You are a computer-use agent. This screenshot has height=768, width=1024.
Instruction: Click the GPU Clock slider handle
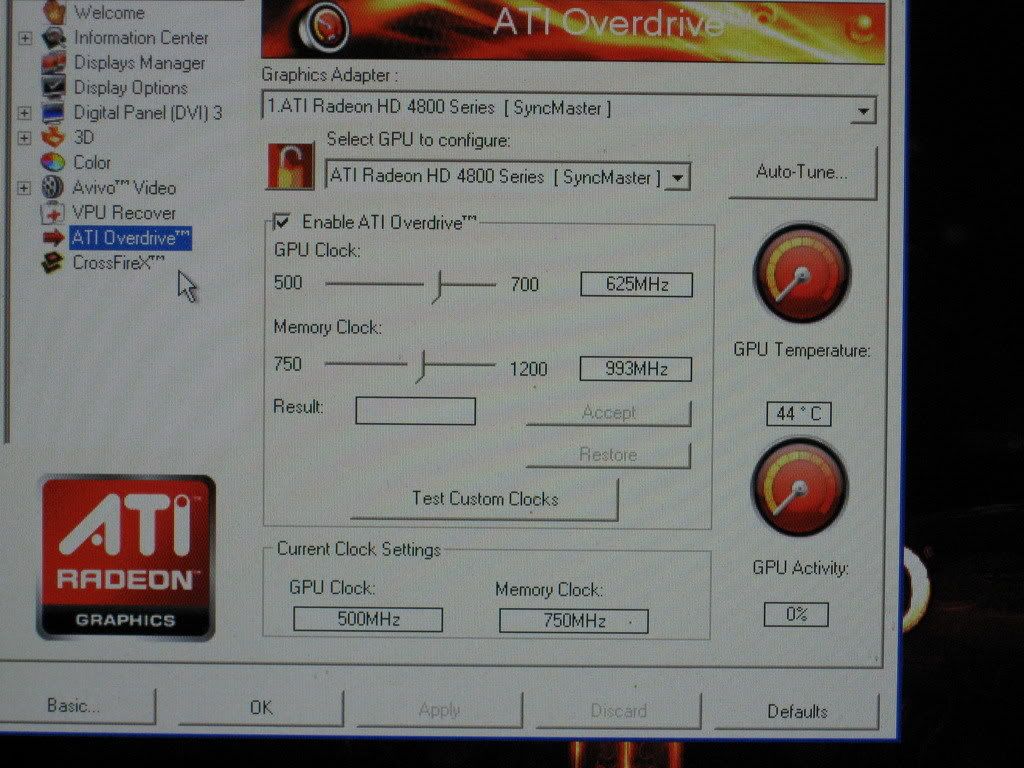coord(438,287)
